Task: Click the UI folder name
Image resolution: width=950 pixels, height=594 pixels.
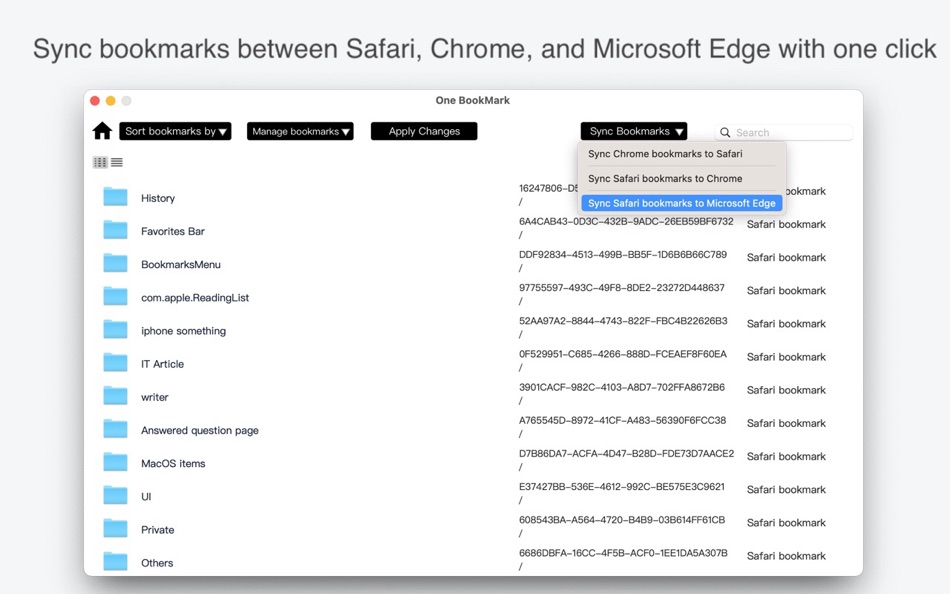Action: pyautogui.click(x=146, y=497)
